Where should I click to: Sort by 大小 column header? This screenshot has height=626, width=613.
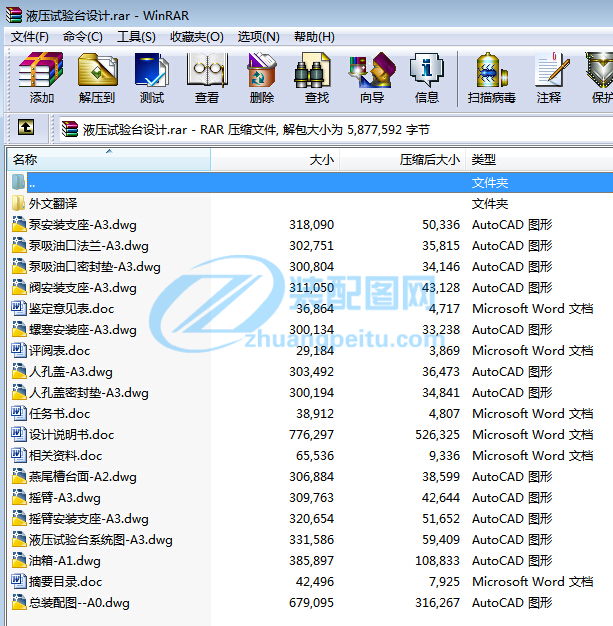pos(275,160)
